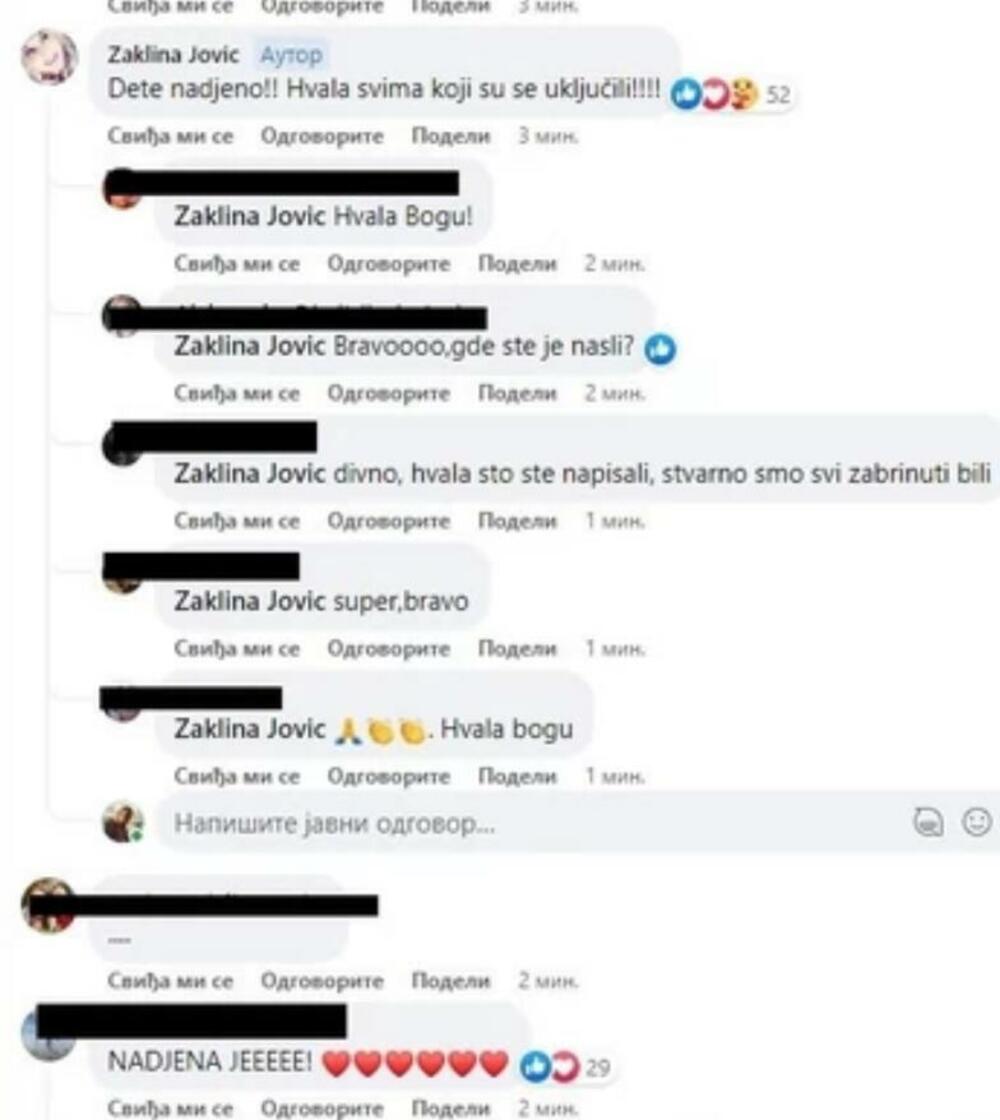The height and width of the screenshot is (1120, 1000).
Task: Like the 'NADJENA JEEEEE' comment
Action: click(x=170, y=1108)
